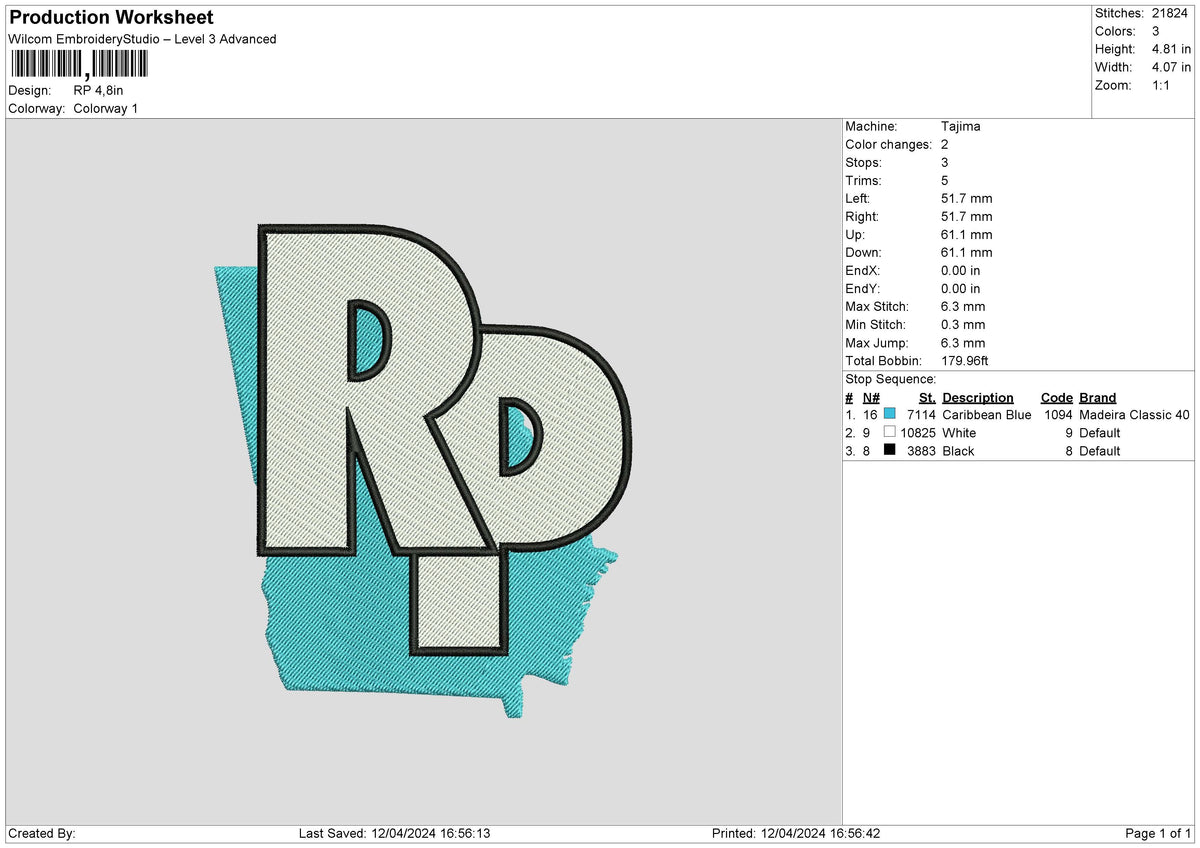Click the 'Left:' label
Image resolution: width=1200 pixels, height=848 pixels.
pyautogui.click(x=858, y=199)
